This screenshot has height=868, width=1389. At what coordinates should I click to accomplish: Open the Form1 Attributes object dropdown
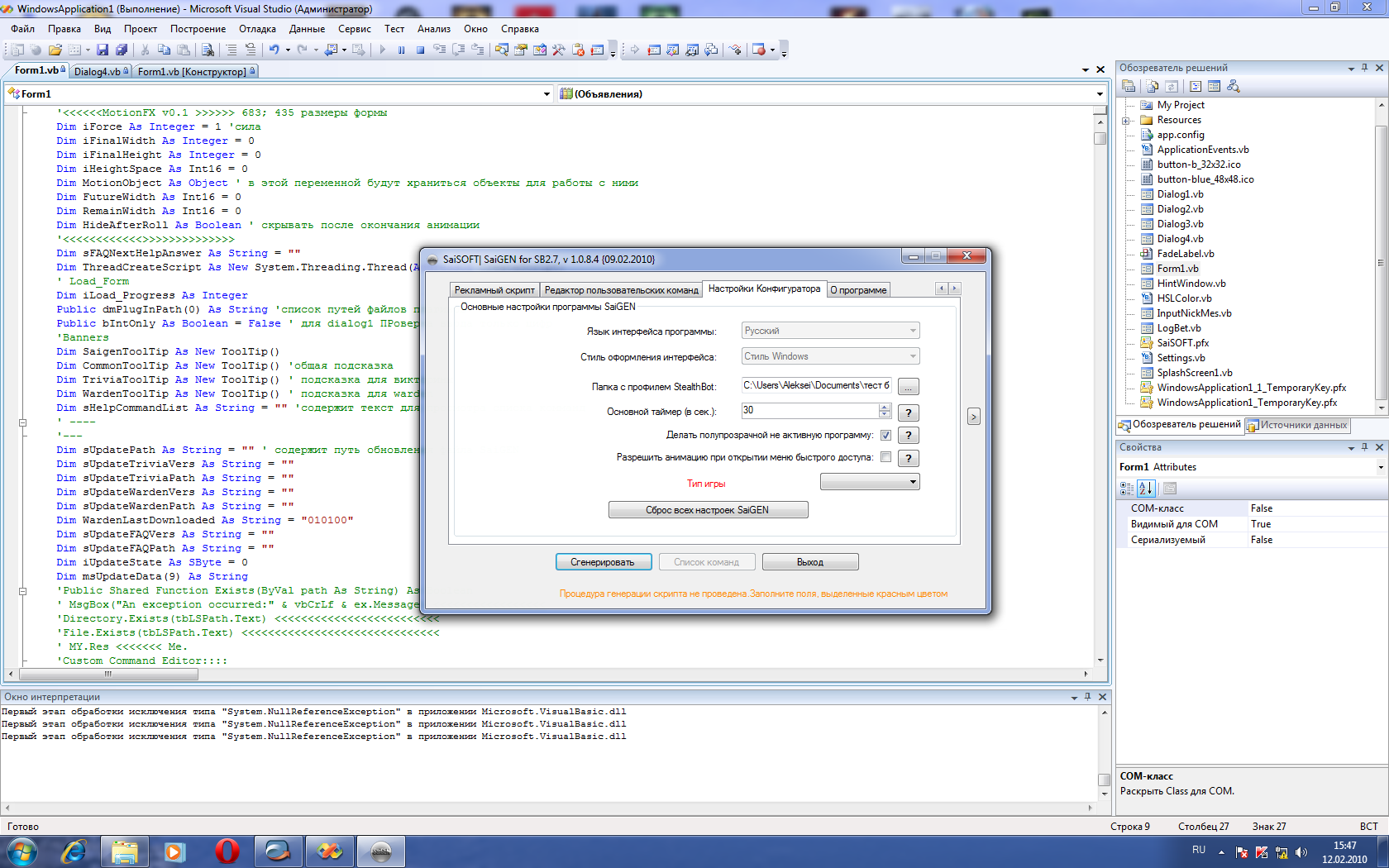pyautogui.click(x=1381, y=467)
